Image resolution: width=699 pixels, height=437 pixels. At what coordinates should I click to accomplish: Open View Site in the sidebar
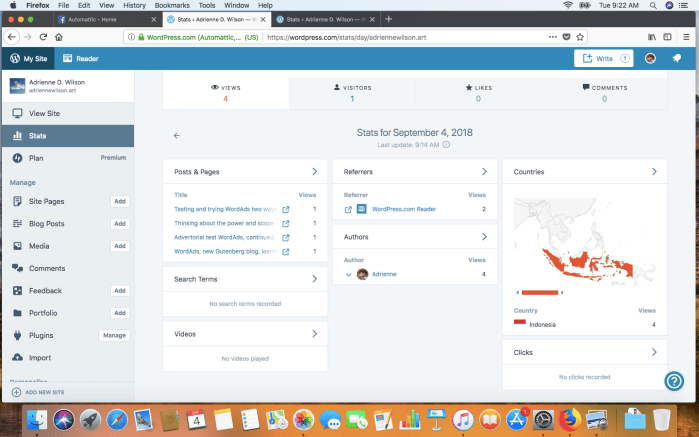[x=68, y=113]
